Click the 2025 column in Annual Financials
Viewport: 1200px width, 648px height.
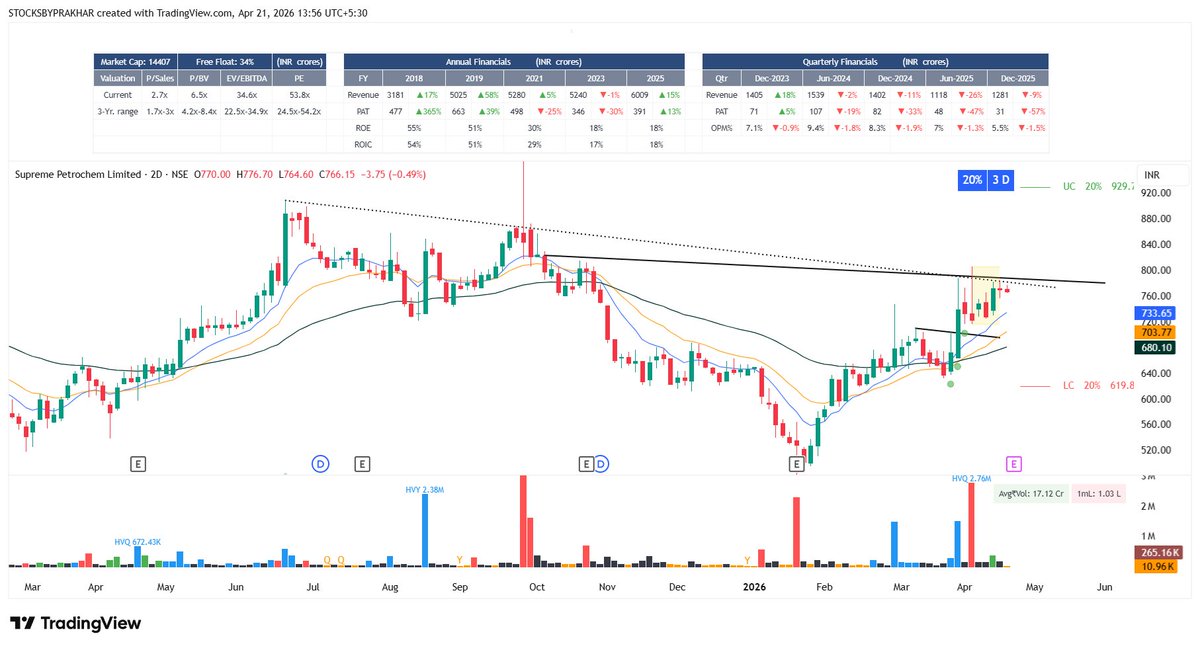657,78
